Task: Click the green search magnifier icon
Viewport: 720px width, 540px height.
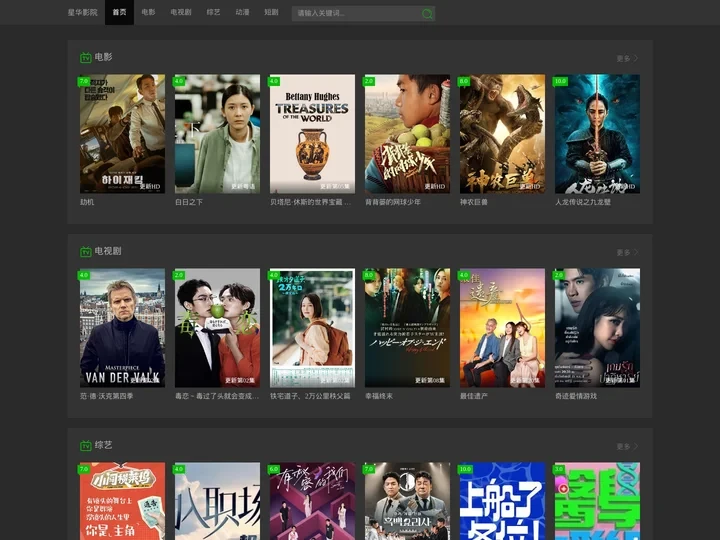Action: pyautogui.click(x=427, y=14)
